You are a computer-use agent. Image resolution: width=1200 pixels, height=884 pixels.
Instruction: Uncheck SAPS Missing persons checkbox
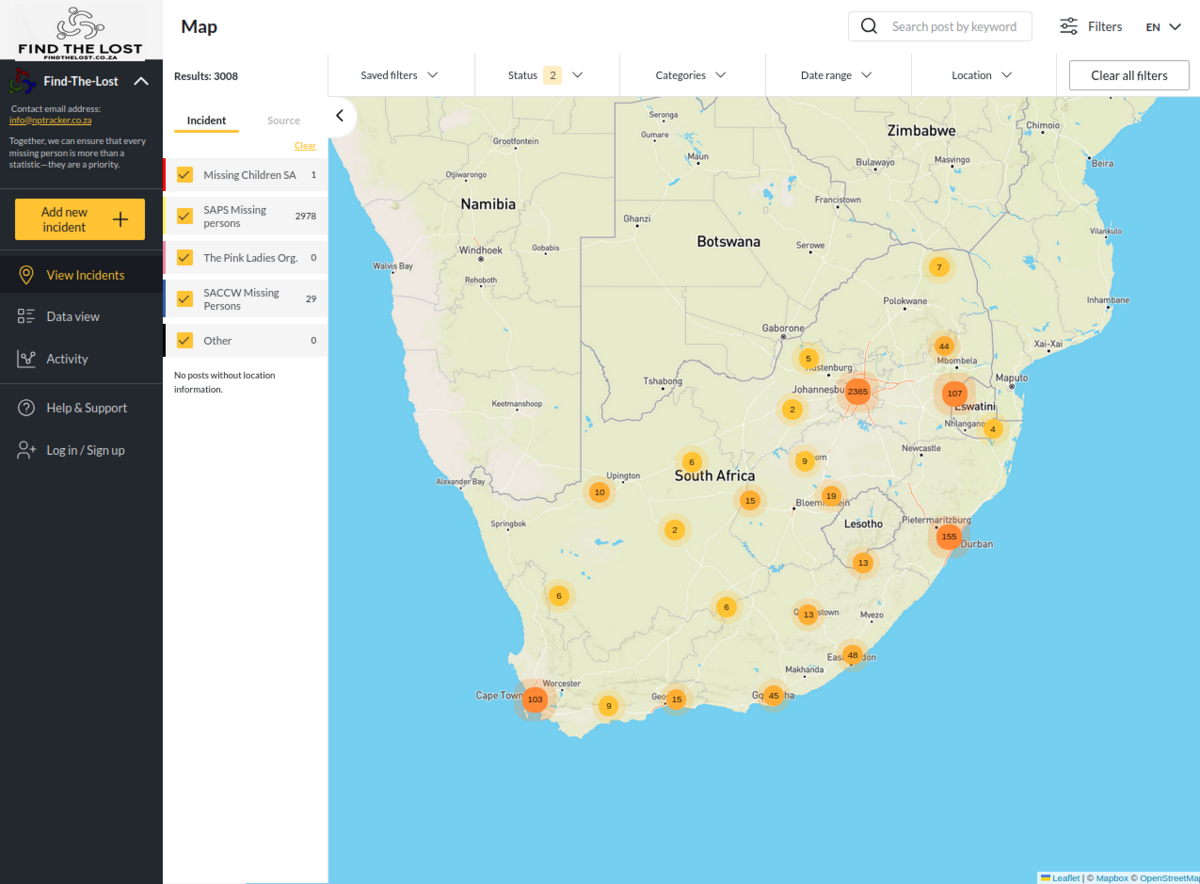click(185, 216)
